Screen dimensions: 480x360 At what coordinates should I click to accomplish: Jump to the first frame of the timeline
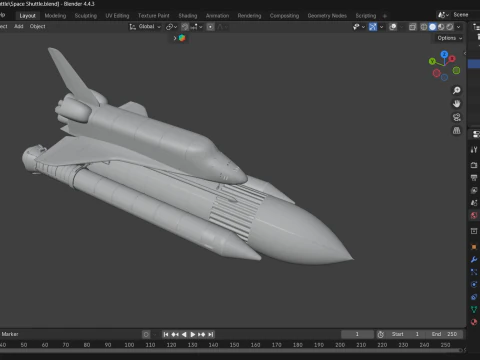[x=166, y=334]
